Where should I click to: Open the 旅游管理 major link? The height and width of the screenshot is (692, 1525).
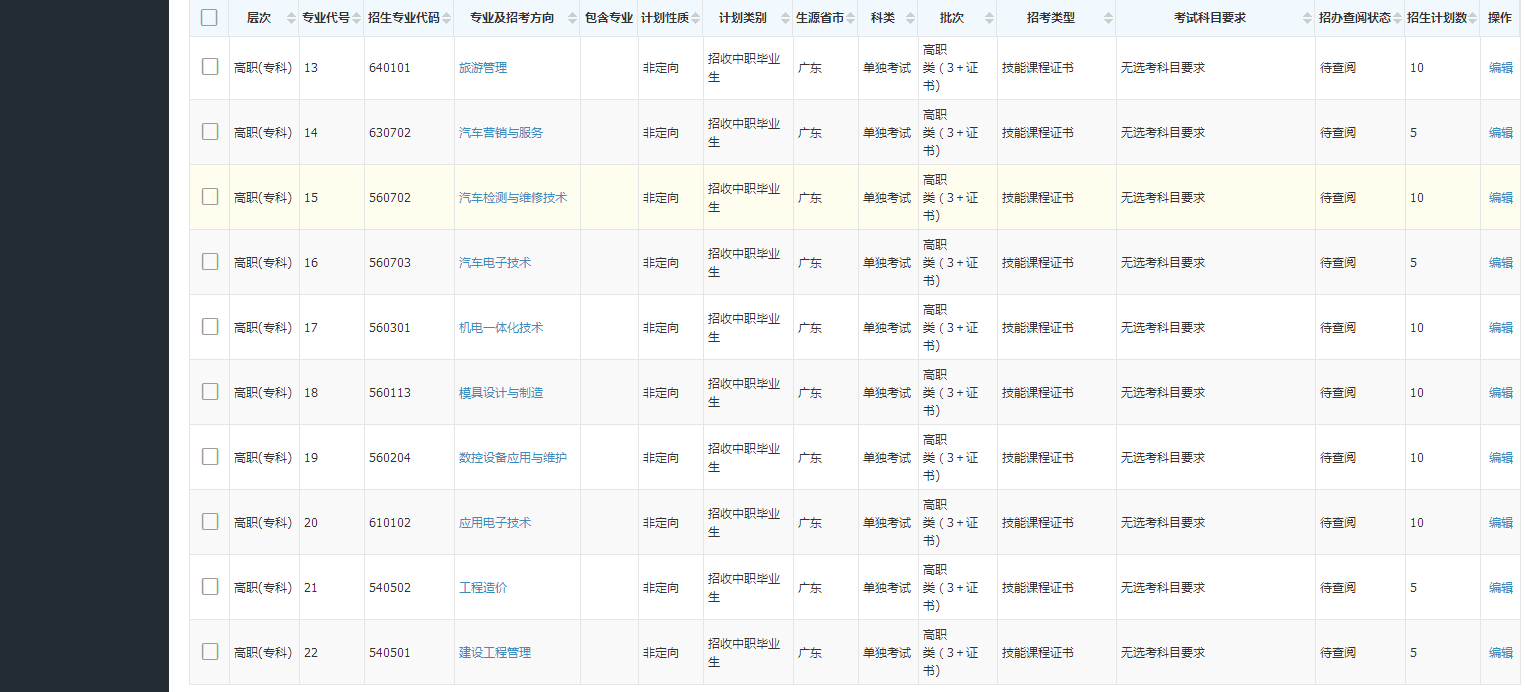coord(483,68)
